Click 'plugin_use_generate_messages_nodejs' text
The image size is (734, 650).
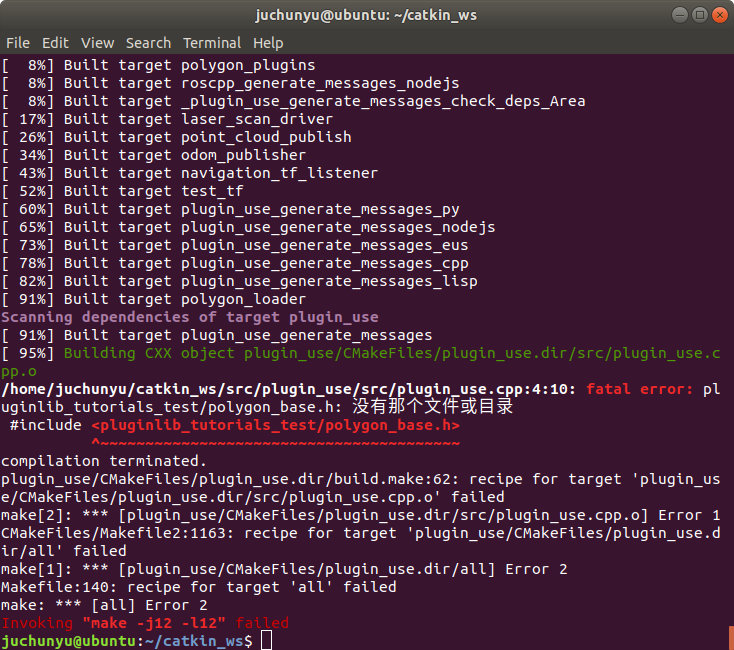click(x=338, y=227)
